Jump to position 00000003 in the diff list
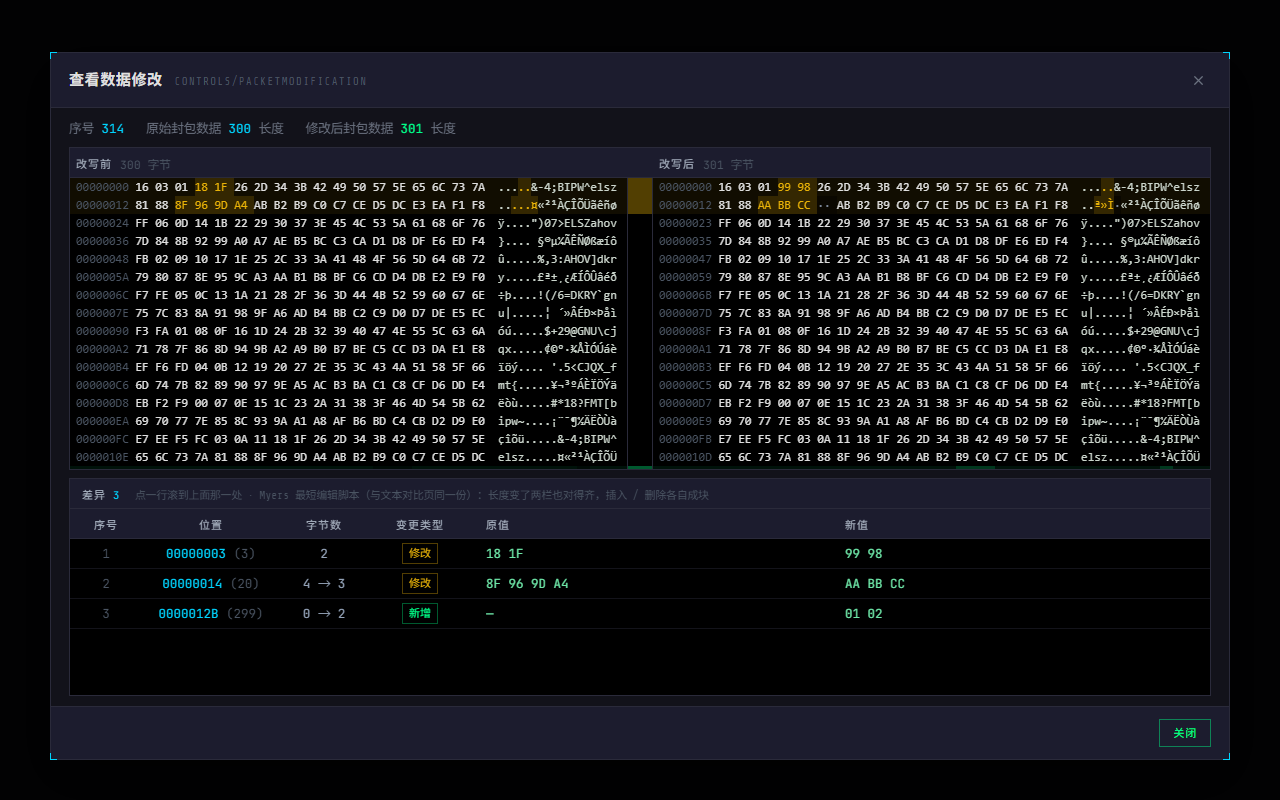 point(196,553)
